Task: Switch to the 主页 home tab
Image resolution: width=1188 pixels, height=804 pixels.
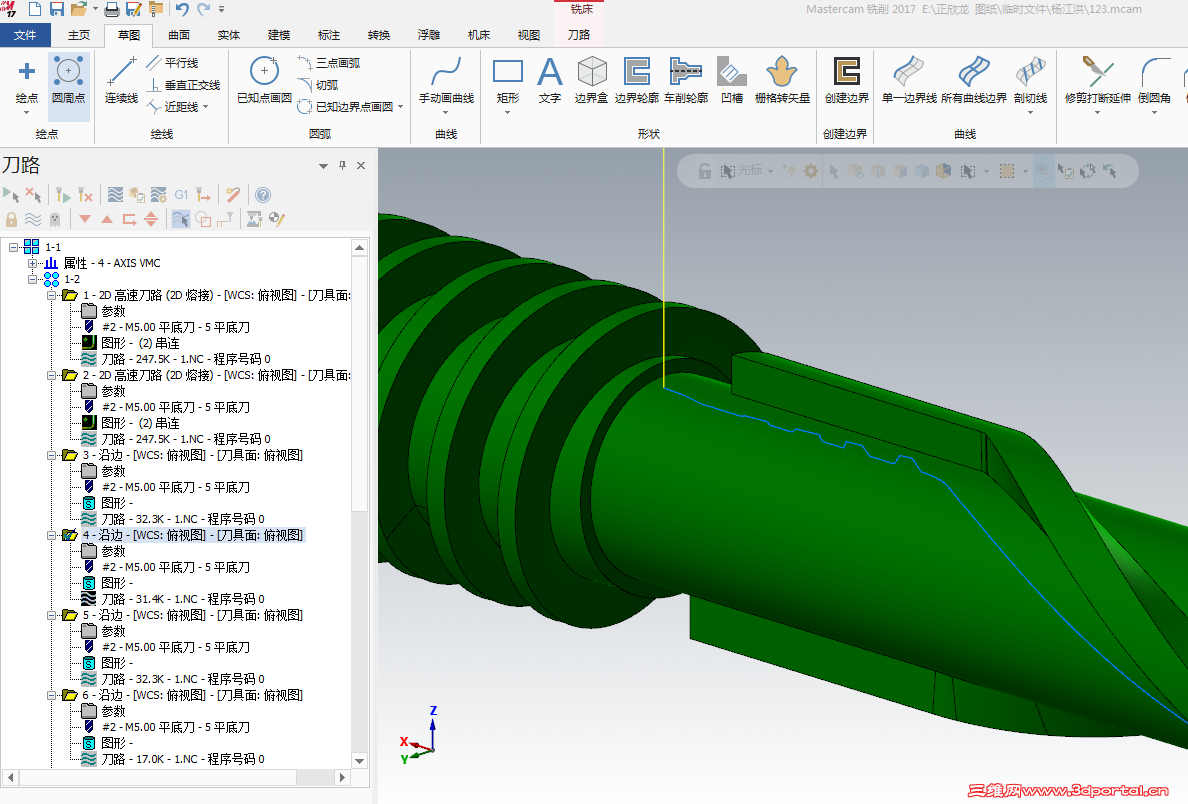Action: (x=79, y=35)
